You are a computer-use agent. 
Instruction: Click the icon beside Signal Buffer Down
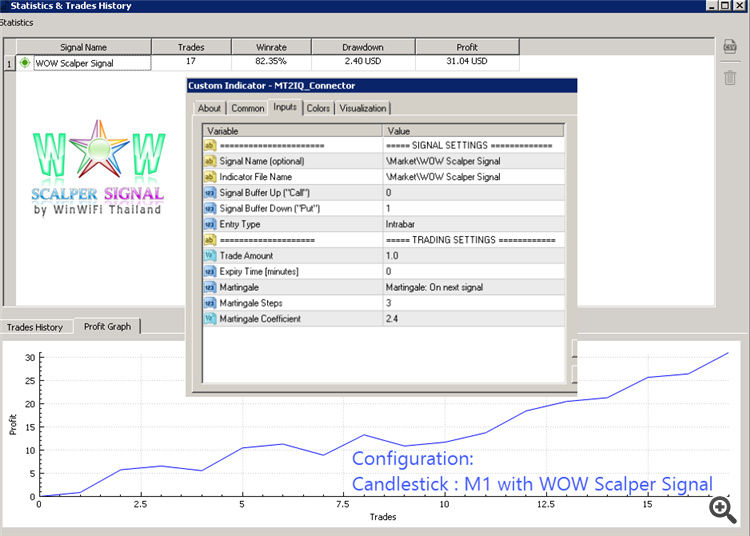coord(210,208)
